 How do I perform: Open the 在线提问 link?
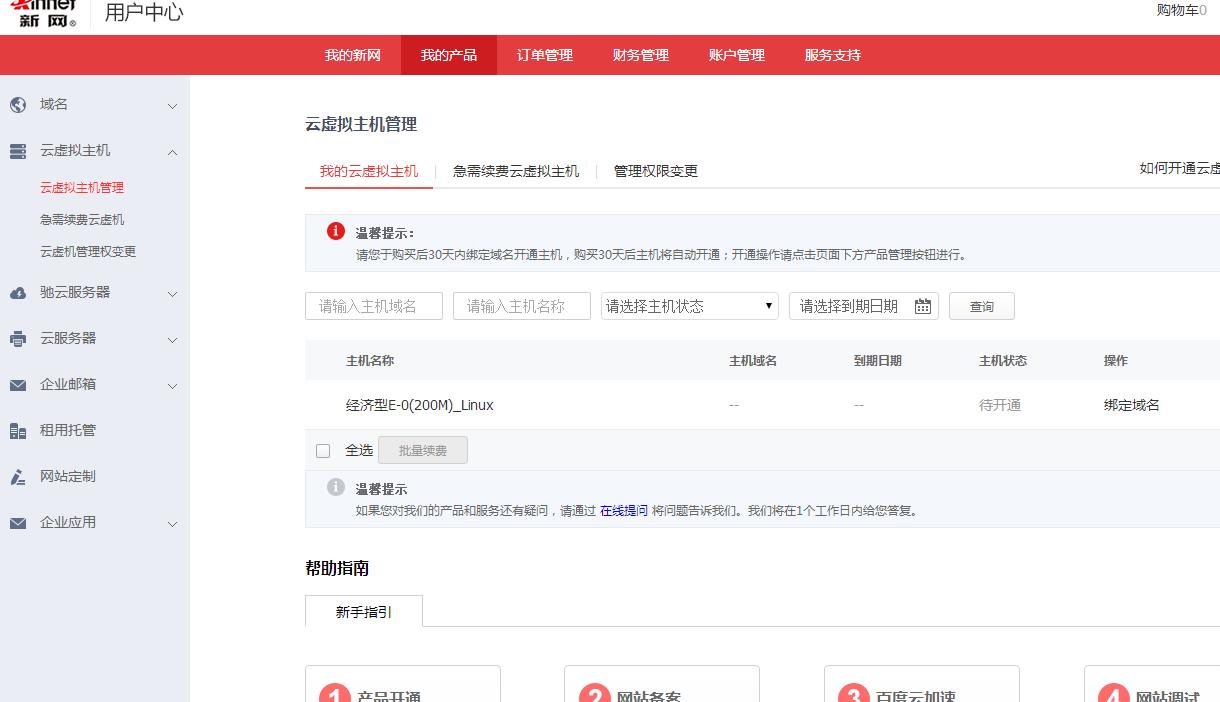coord(622,510)
